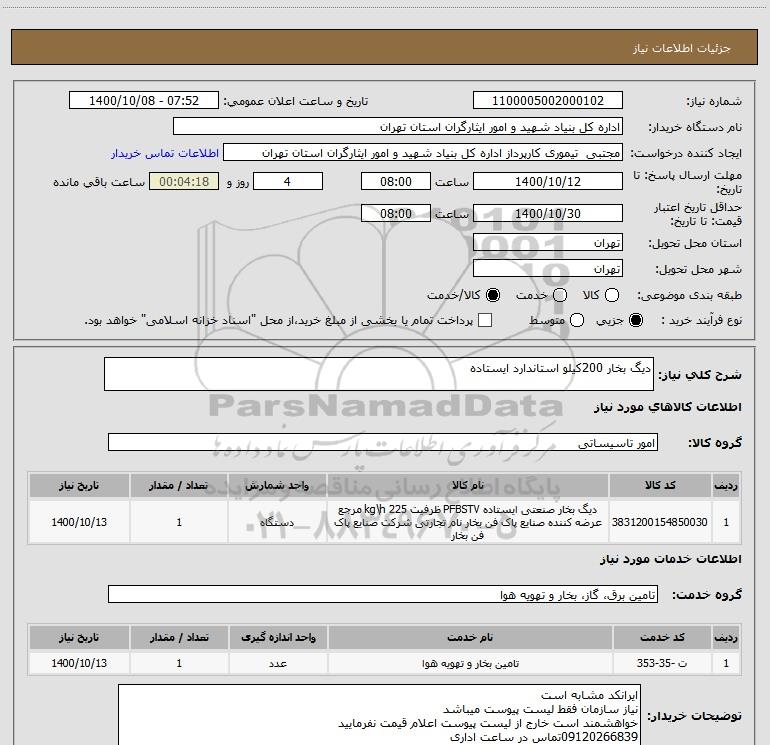Click the services table date 1400/10/13 cell
Viewport: 770px width, 745px height.
pos(79,663)
